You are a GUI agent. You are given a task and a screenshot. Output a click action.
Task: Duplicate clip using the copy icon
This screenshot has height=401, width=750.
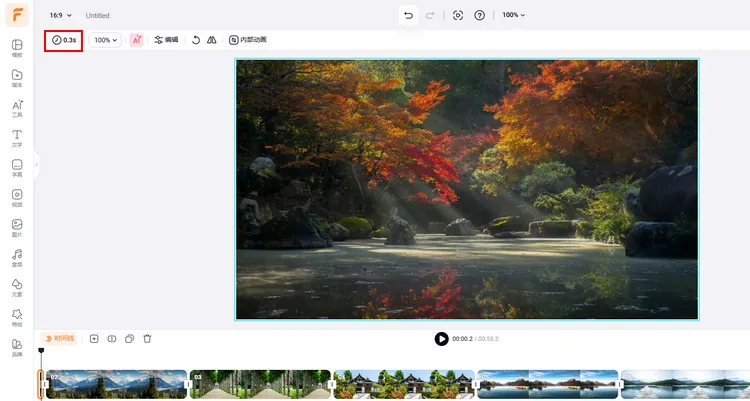pos(129,339)
